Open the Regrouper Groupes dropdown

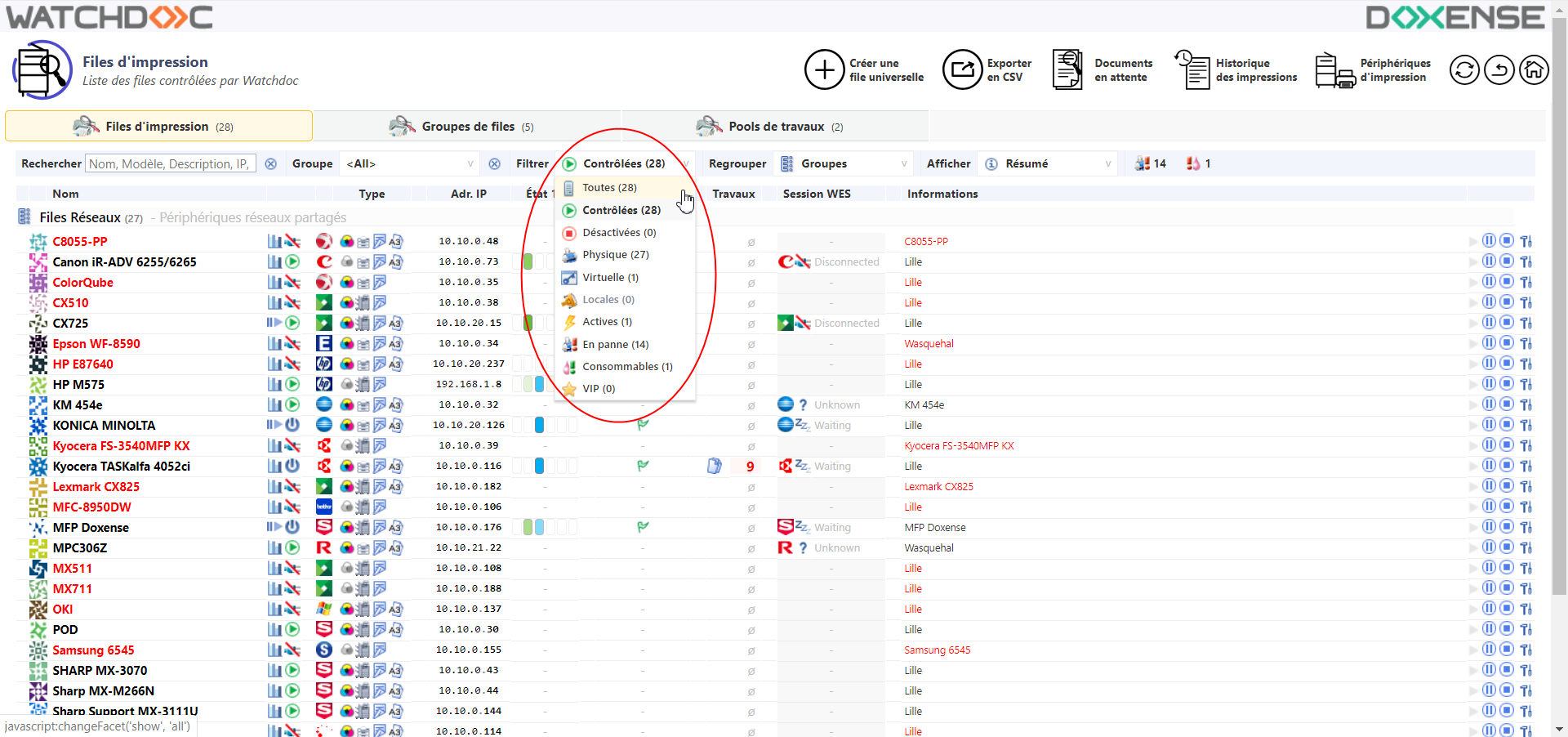tap(844, 164)
